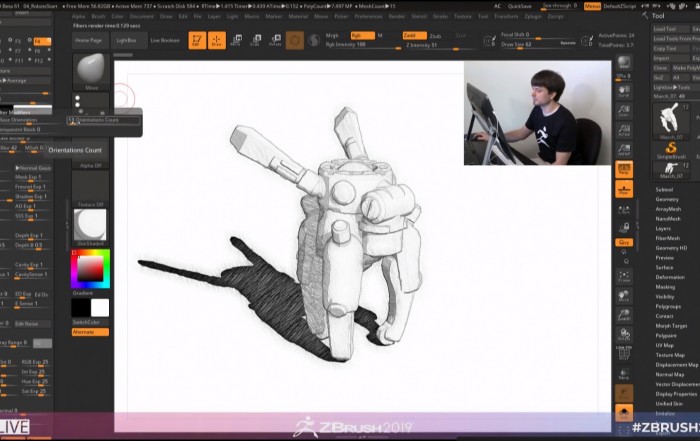Click the Scroll canvas icon
This screenshot has height=441, width=700.
(x=624, y=91)
